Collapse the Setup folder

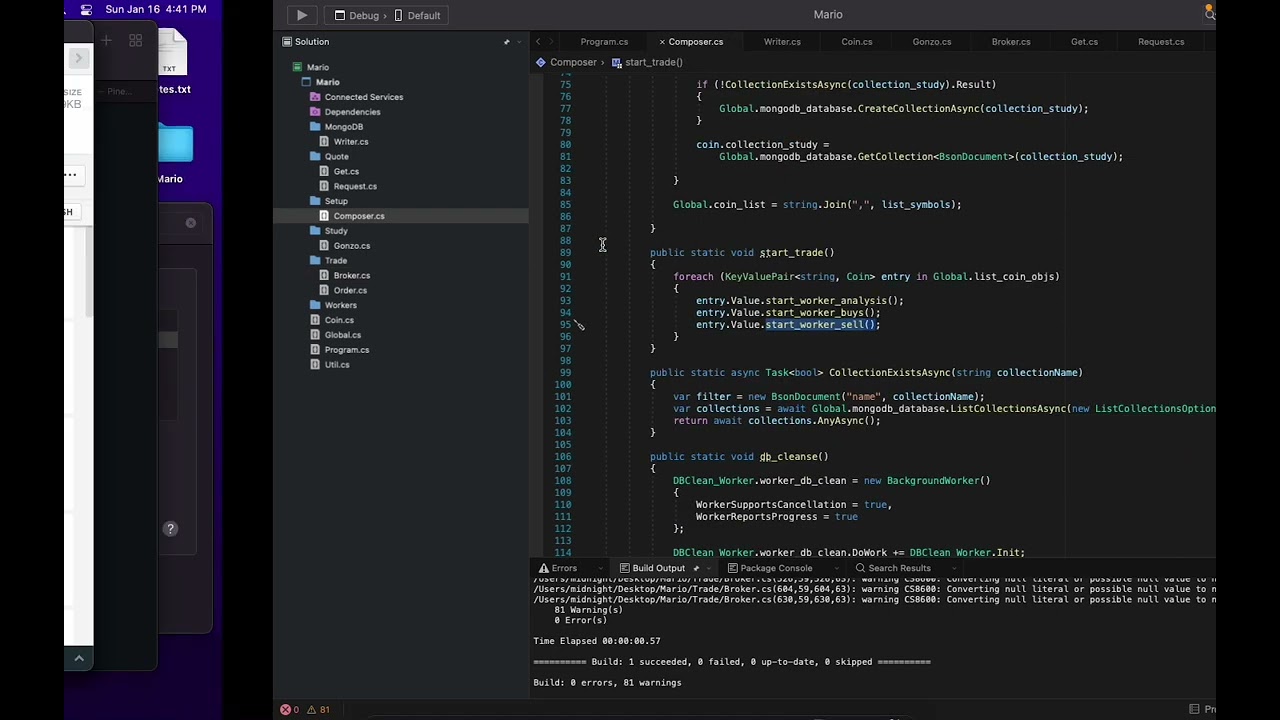click(329, 201)
